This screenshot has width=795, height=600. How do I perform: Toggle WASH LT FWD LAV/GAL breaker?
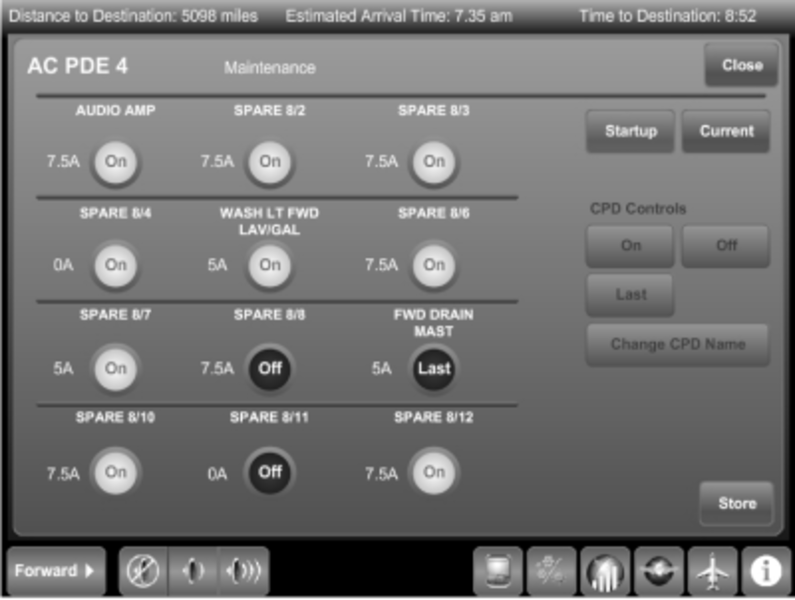[270, 265]
